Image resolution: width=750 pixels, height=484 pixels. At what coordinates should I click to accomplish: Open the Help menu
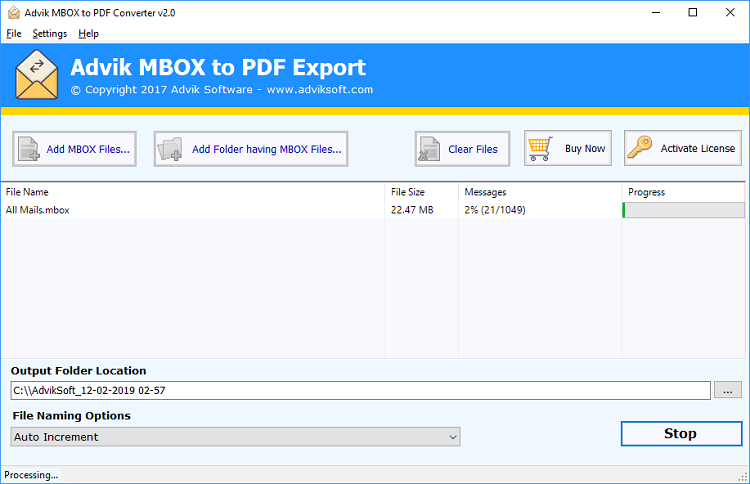(x=88, y=33)
